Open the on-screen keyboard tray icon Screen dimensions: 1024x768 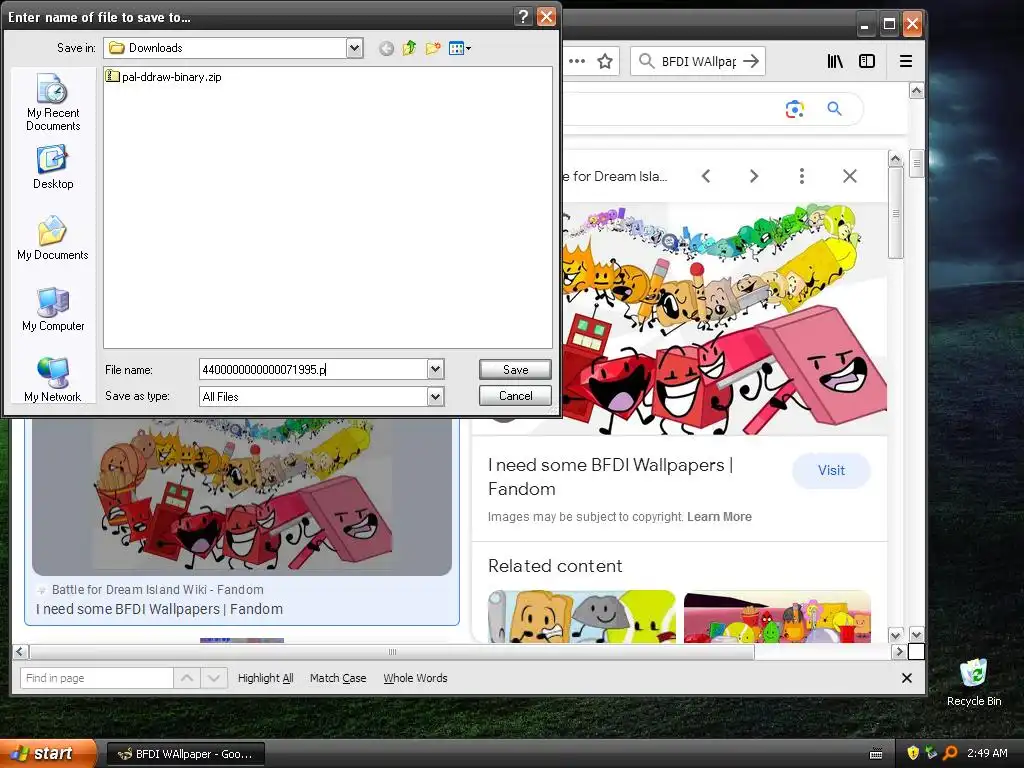(x=876, y=754)
